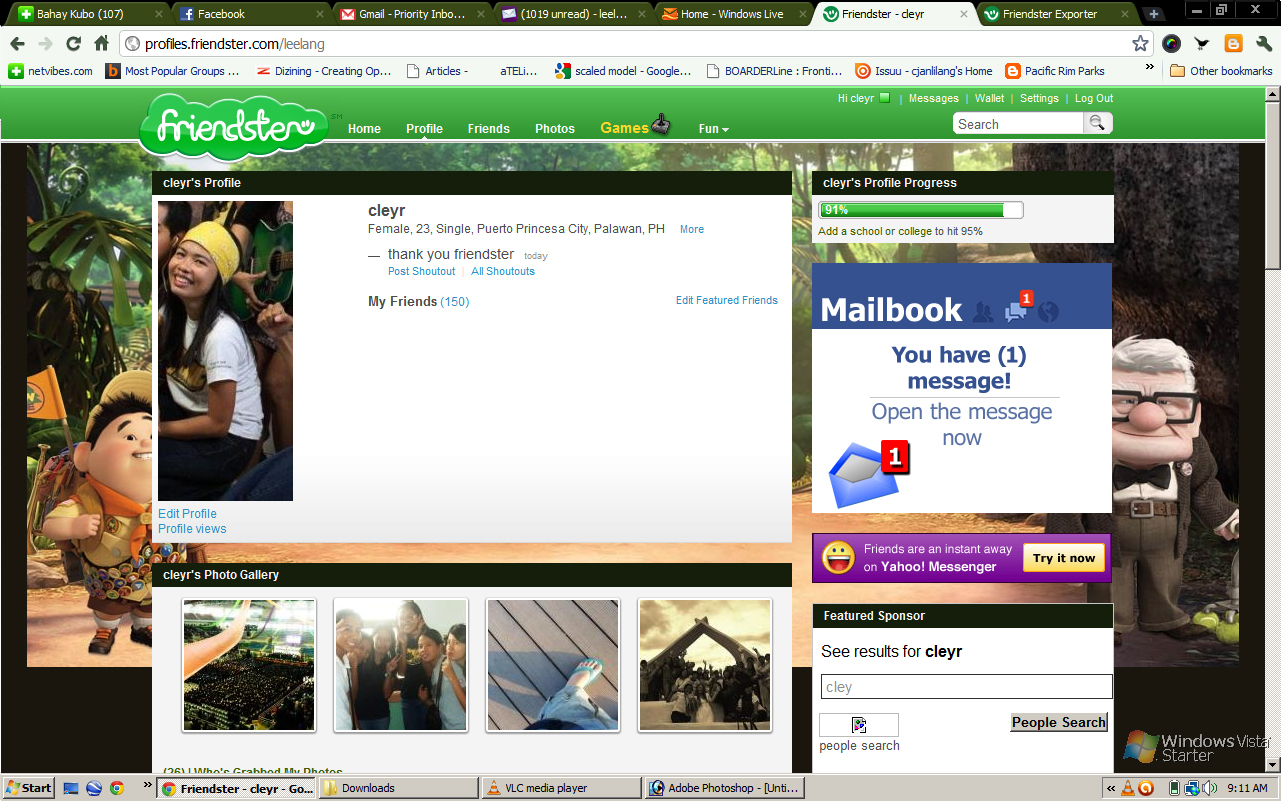The width and height of the screenshot is (1282, 802).
Task: Click the Friendster logo
Action: tap(234, 128)
